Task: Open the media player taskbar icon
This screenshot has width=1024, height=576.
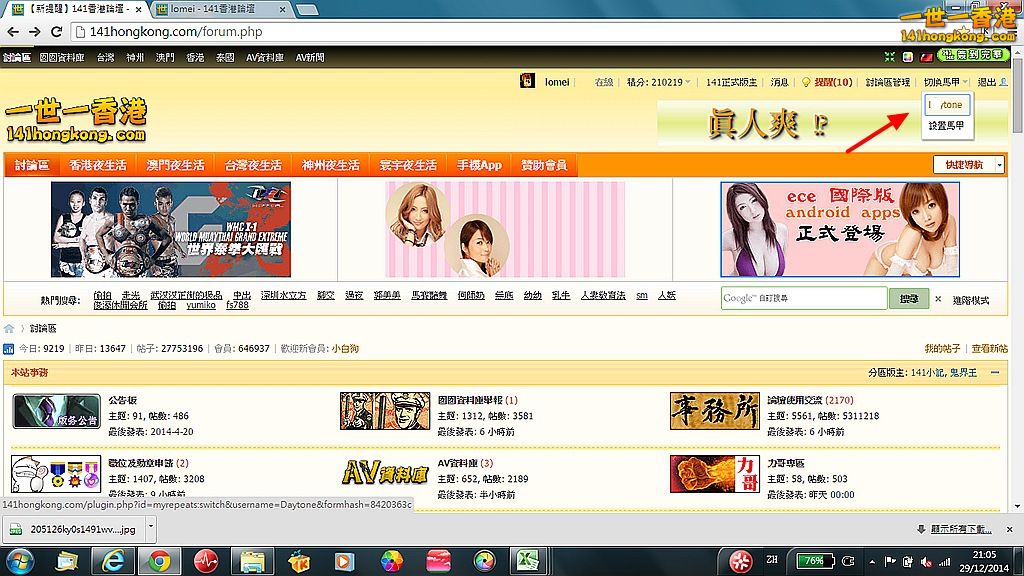Action: [x=344, y=561]
